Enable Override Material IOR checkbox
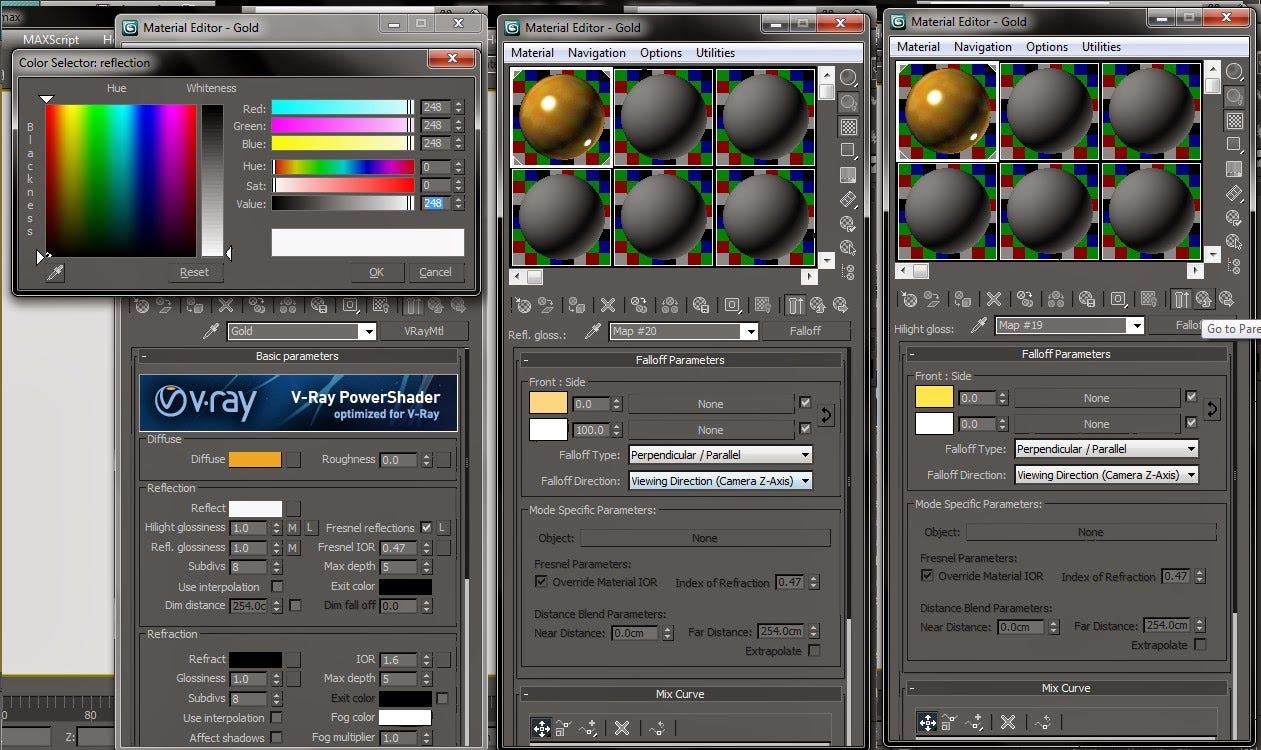Viewport: 1261px width, 750px height. click(x=541, y=582)
